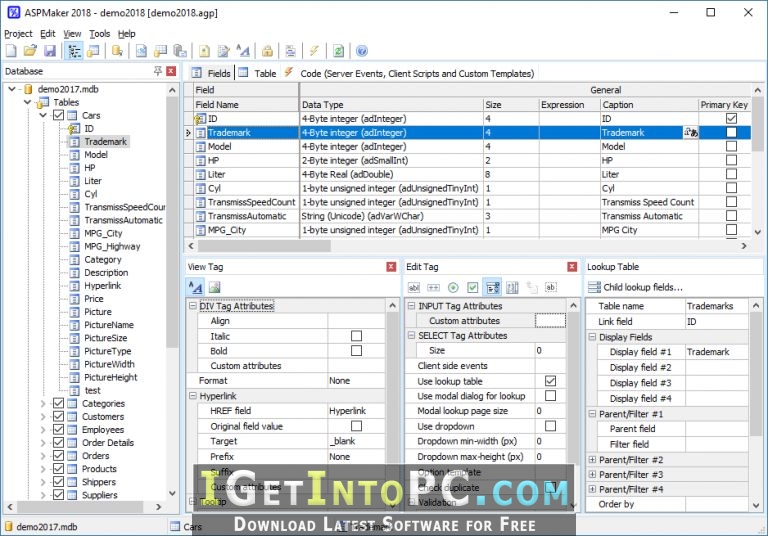Click the lightning Generate toolbar icon
768x536 pixels.
coord(314,50)
